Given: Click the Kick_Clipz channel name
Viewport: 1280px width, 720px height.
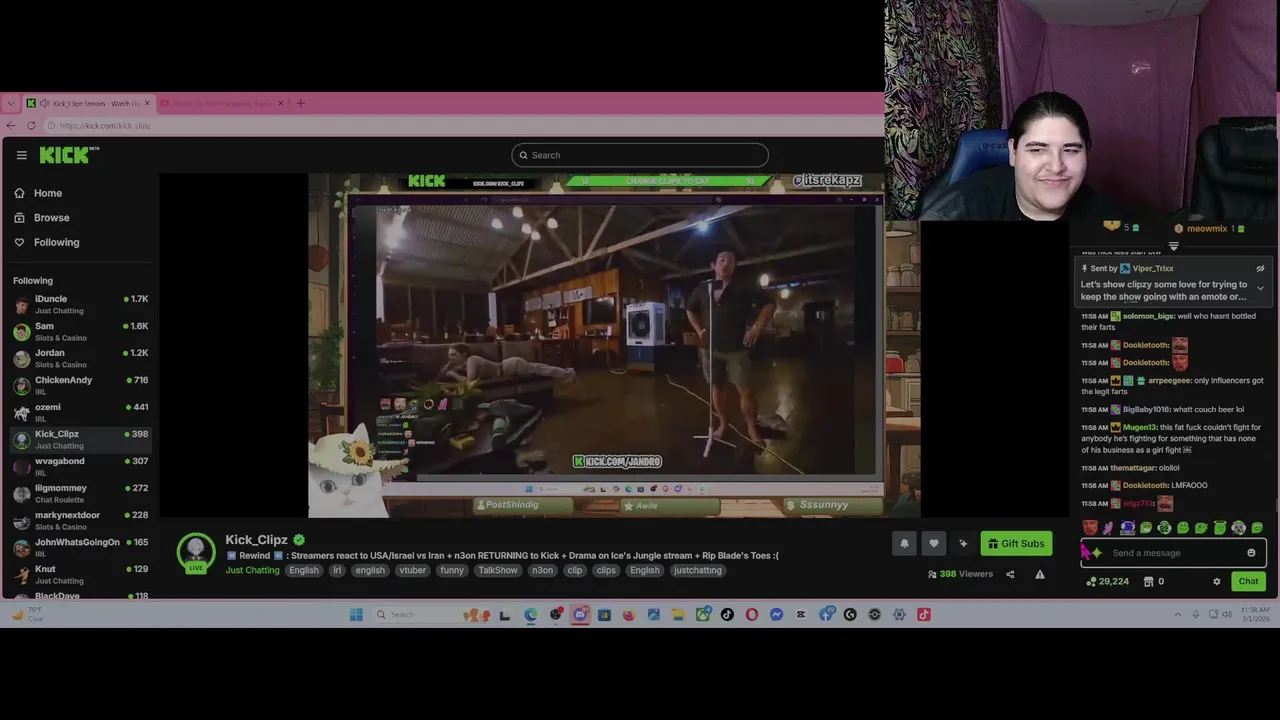Looking at the screenshot, I should (256, 540).
